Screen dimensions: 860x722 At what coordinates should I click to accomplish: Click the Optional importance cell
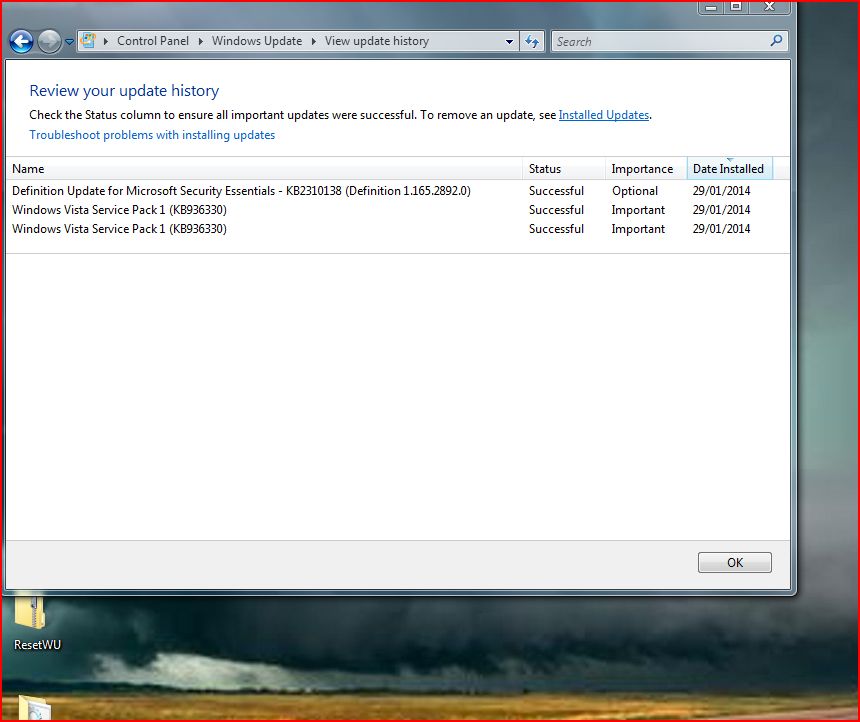(635, 191)
